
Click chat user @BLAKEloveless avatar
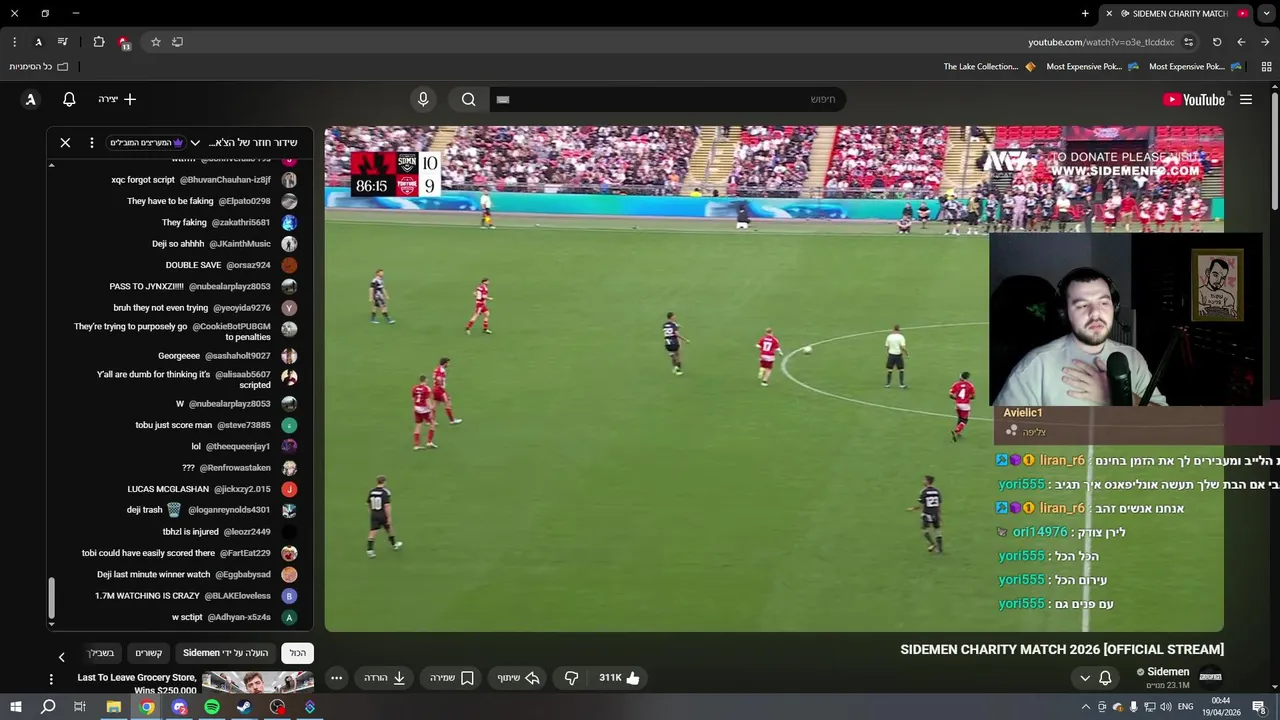pyautogui.click(x=289, y=596)
